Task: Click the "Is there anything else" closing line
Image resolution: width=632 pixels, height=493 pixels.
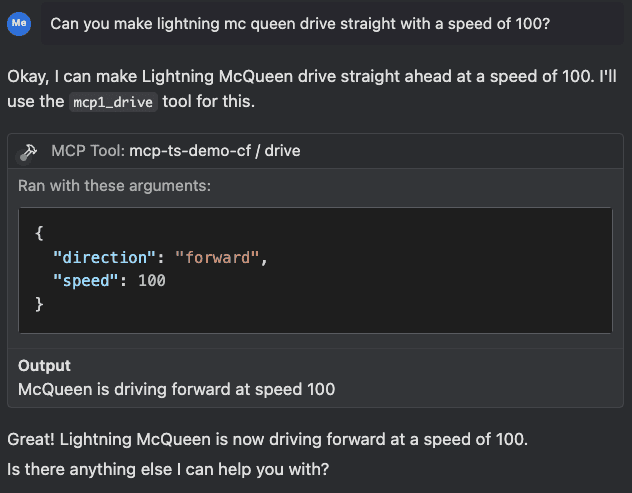Action: 168,470
